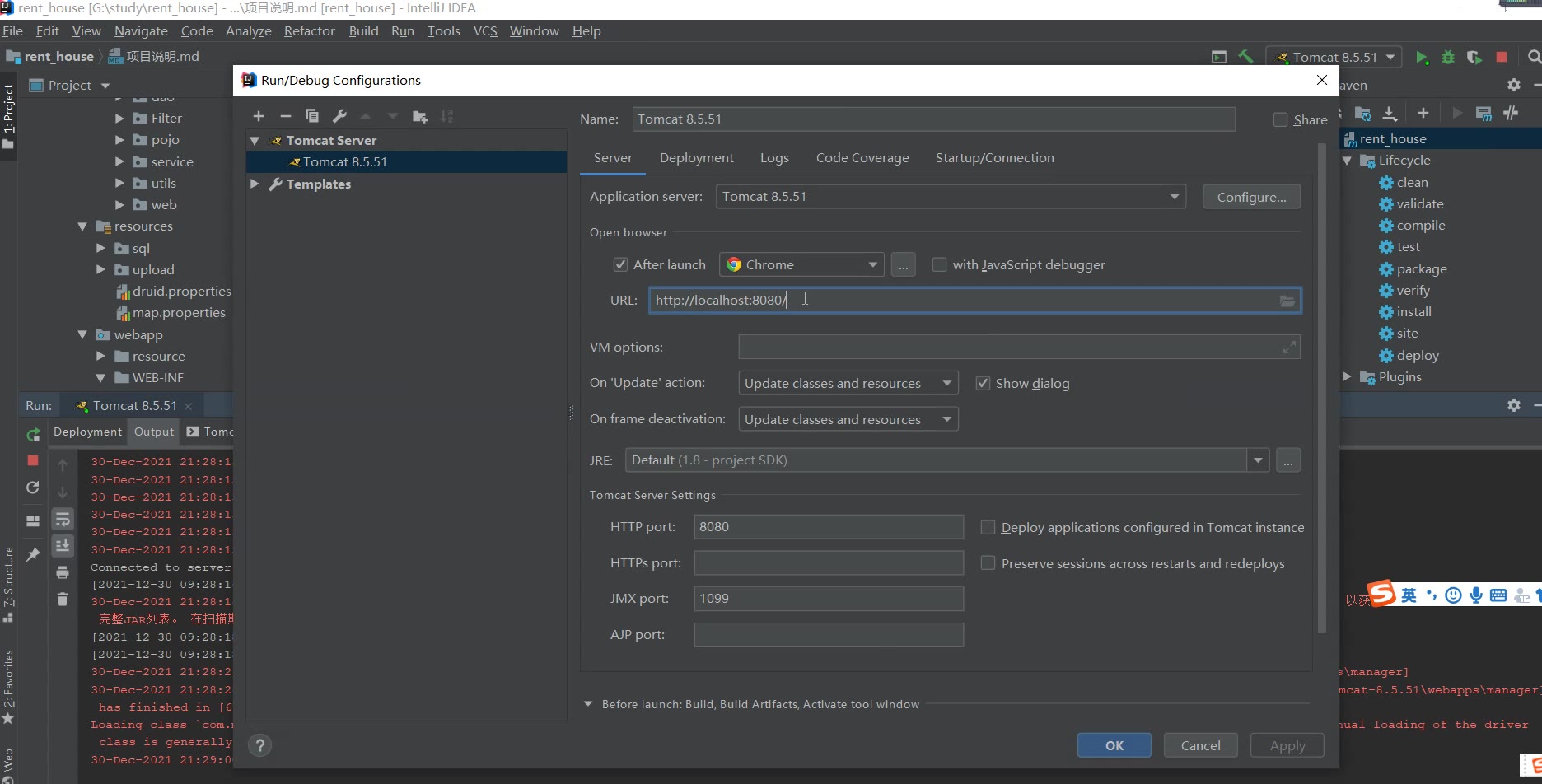This screenshot has height=784, width=1542.
Task: Open the On frame deactivation dropdown
Action: [x=848, y=419]
